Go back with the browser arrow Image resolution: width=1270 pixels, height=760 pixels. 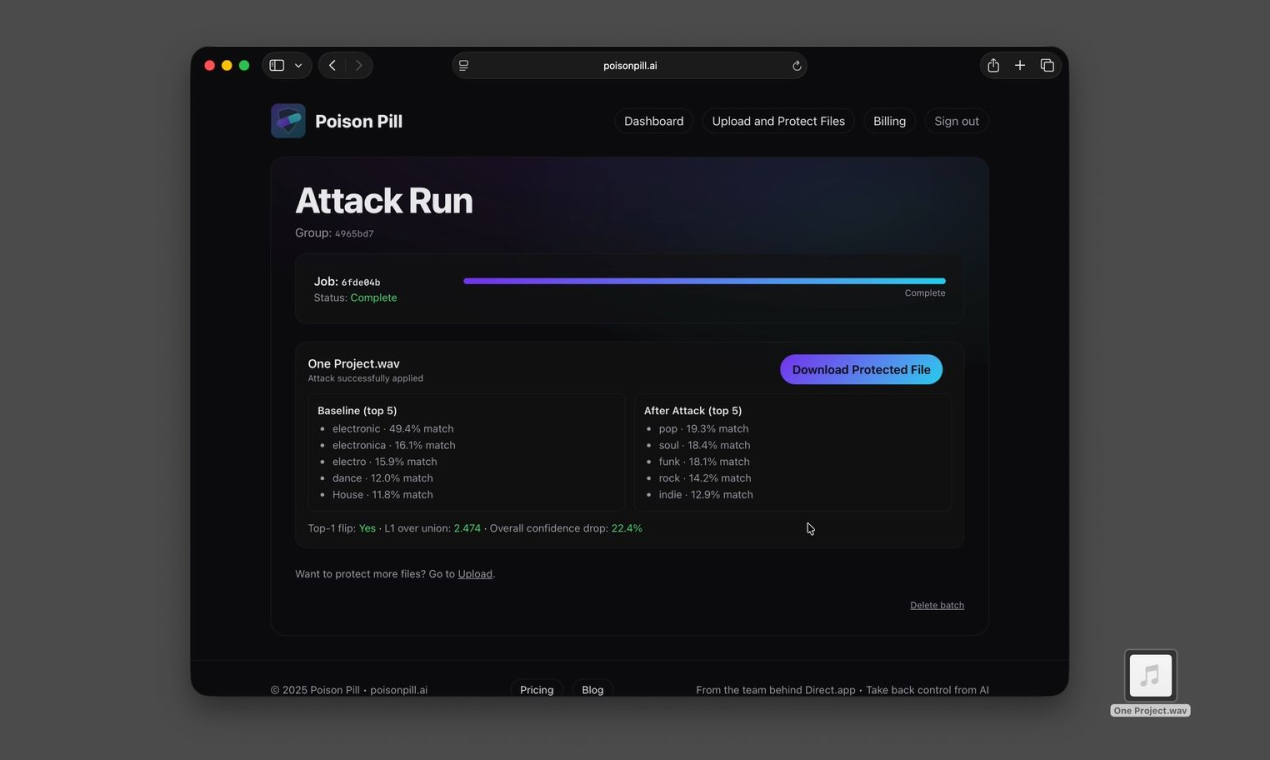click(x=332, y=66)
